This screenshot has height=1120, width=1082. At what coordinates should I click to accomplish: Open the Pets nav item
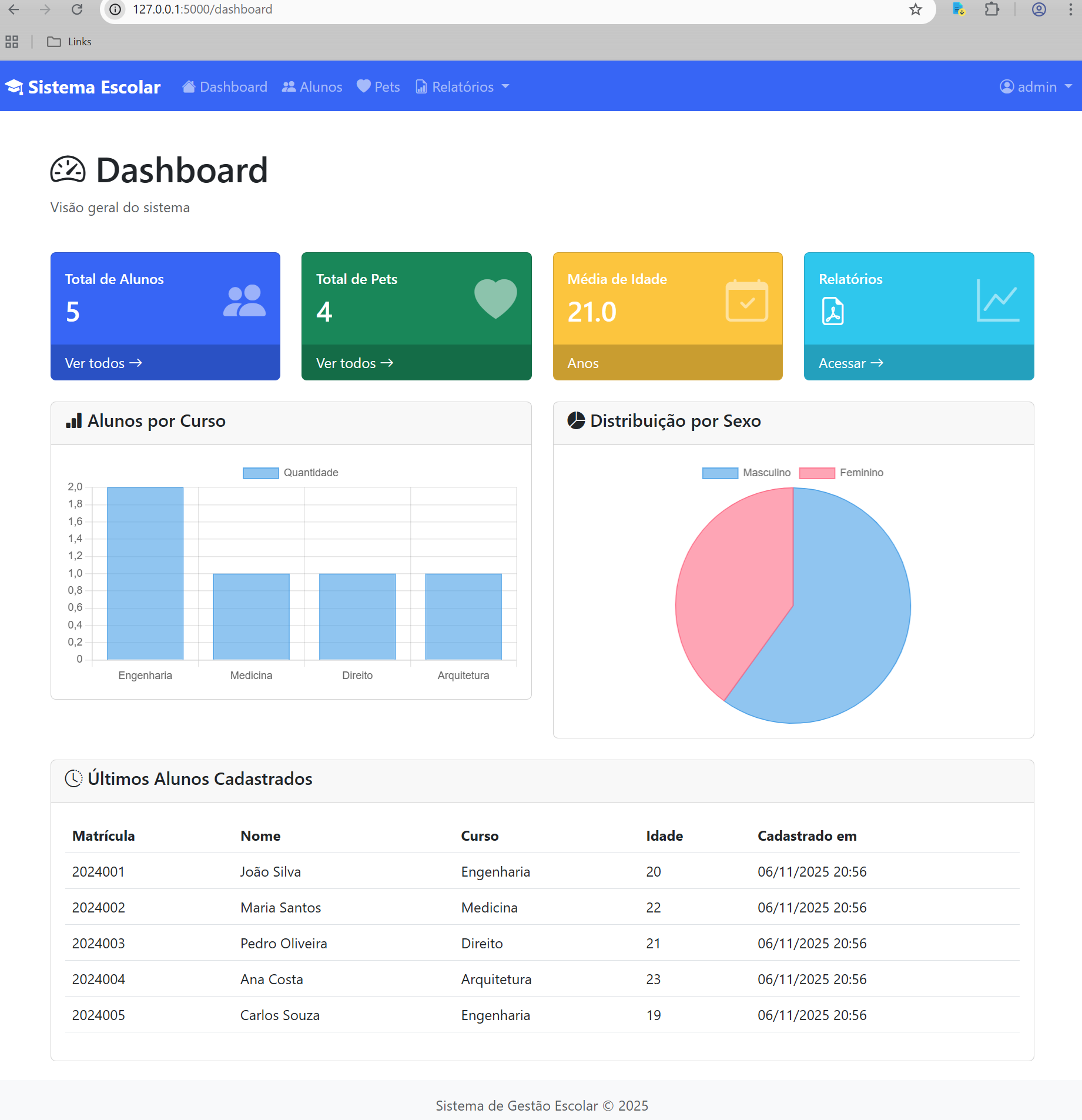coord(378,87)
